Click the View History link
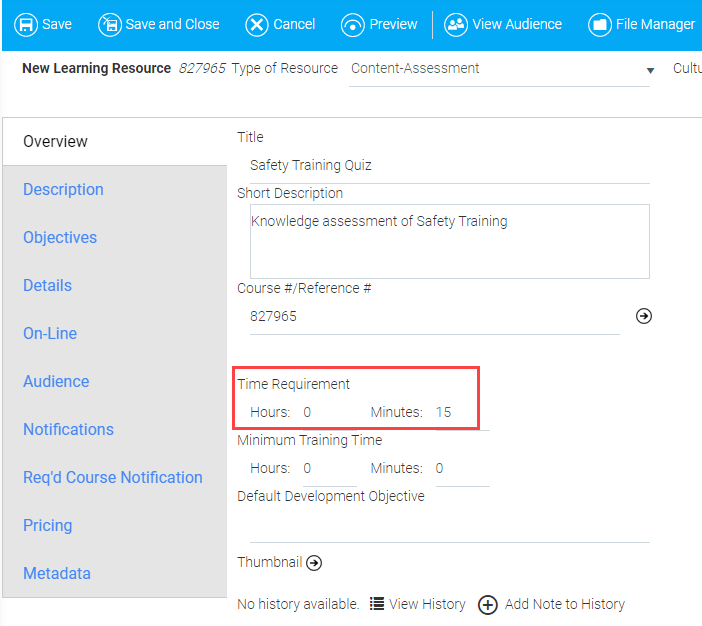Image resolution: width=702 pixels, height=626 pixels. pyautogui.click(x=427, y=604)
